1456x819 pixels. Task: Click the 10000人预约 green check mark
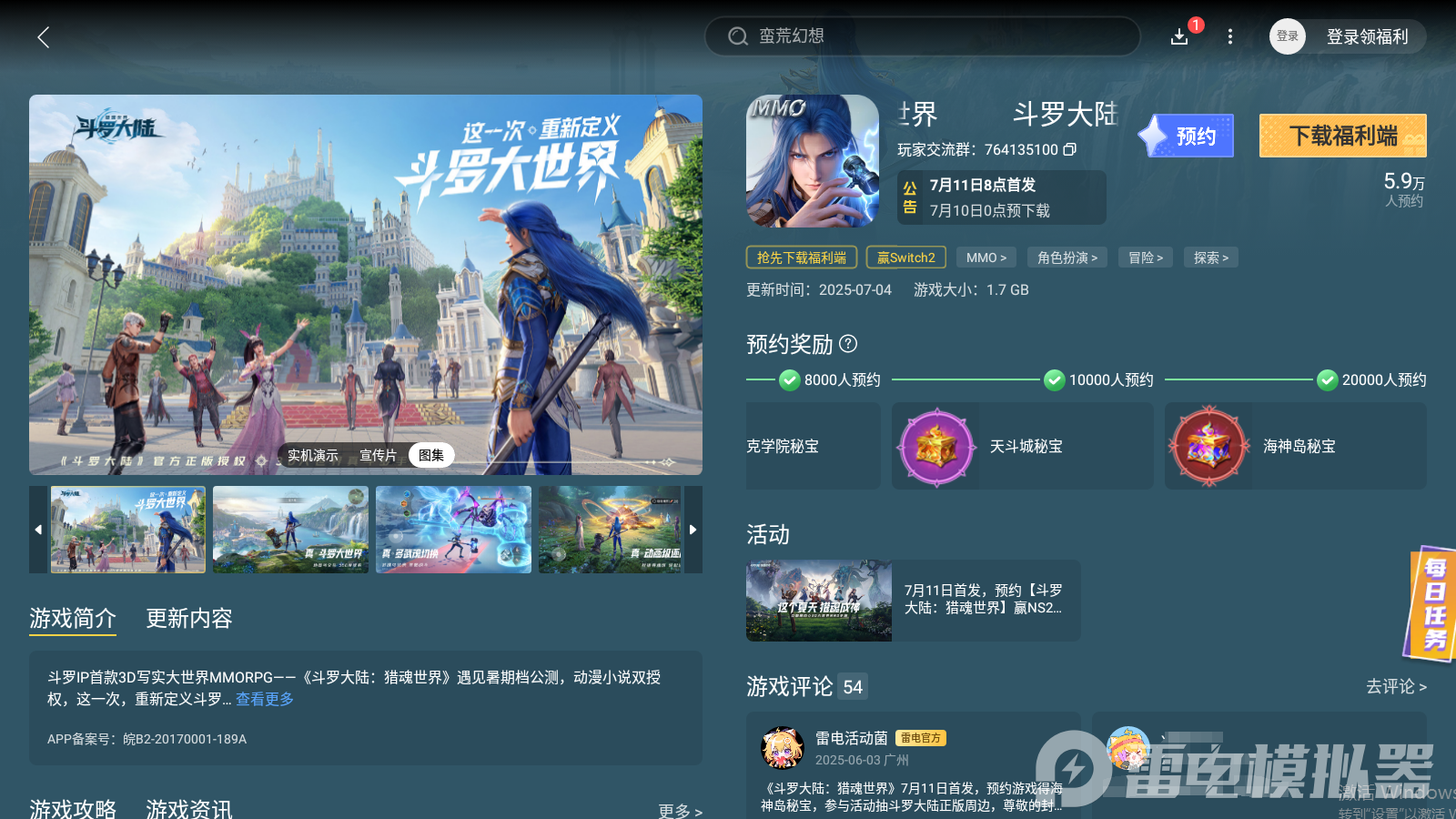click(1055, 379)
